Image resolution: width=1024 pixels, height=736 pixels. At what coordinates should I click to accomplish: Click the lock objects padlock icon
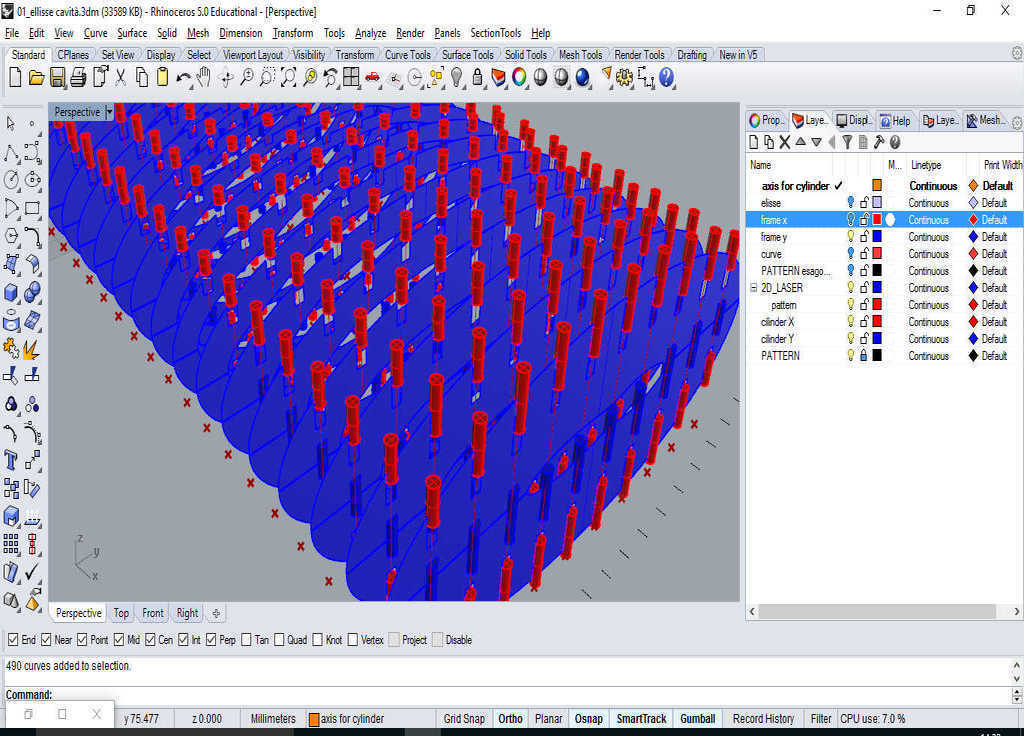(477, 78)
